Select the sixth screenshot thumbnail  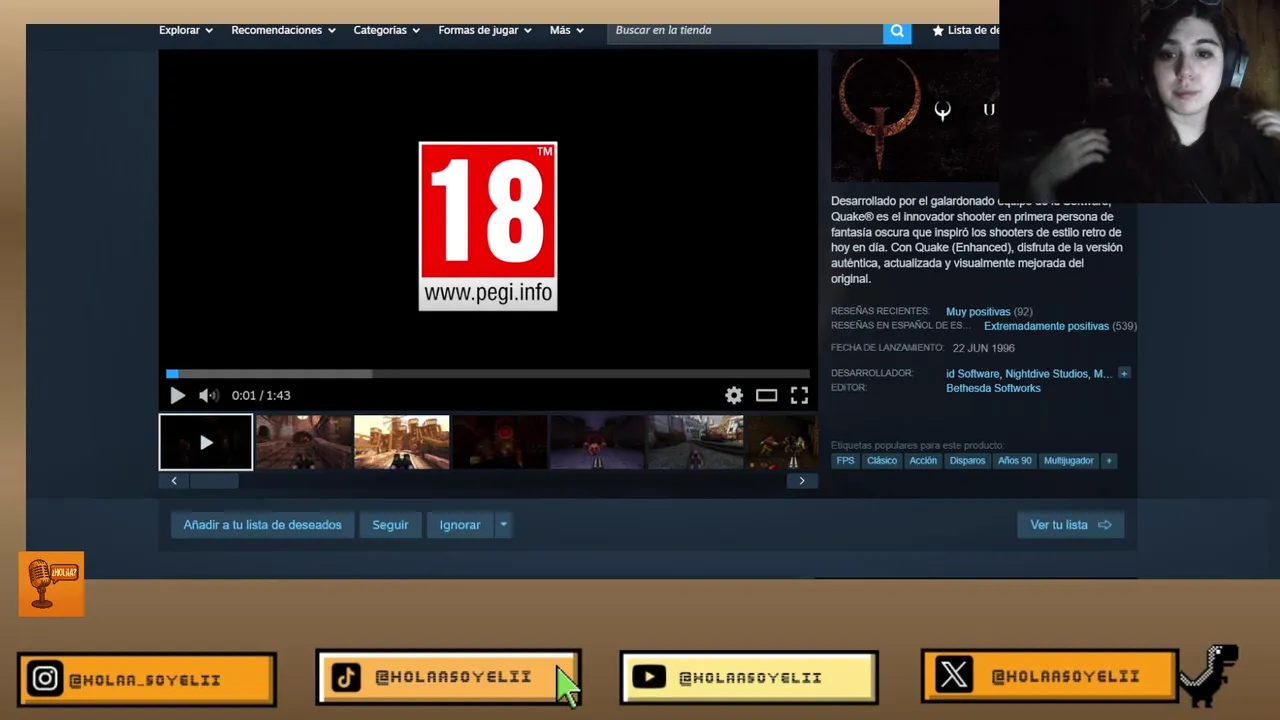pos(696,442)
